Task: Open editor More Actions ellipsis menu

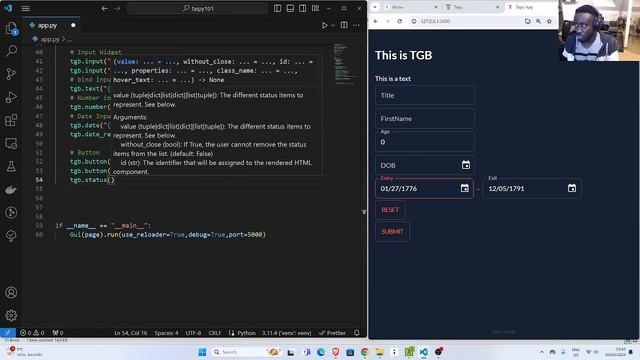Action: point(356,25)
